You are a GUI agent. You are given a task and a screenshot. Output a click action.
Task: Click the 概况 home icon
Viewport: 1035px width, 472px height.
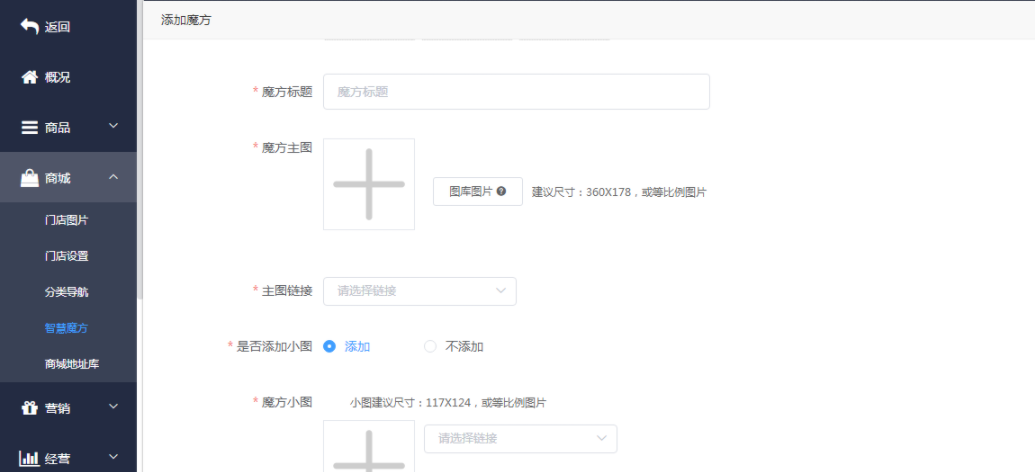point(29,77)
